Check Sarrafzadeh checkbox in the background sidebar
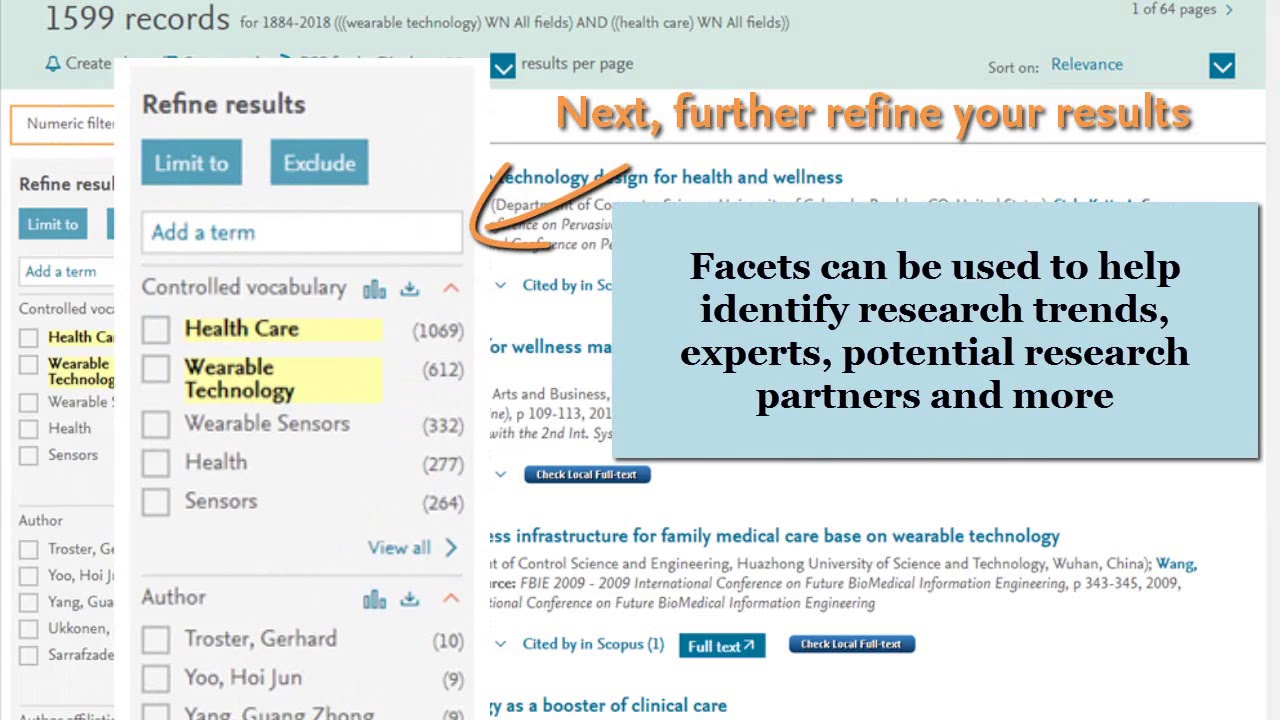Image resolution: width=1280 pixels, height=720 pixels. click(28, 656)
